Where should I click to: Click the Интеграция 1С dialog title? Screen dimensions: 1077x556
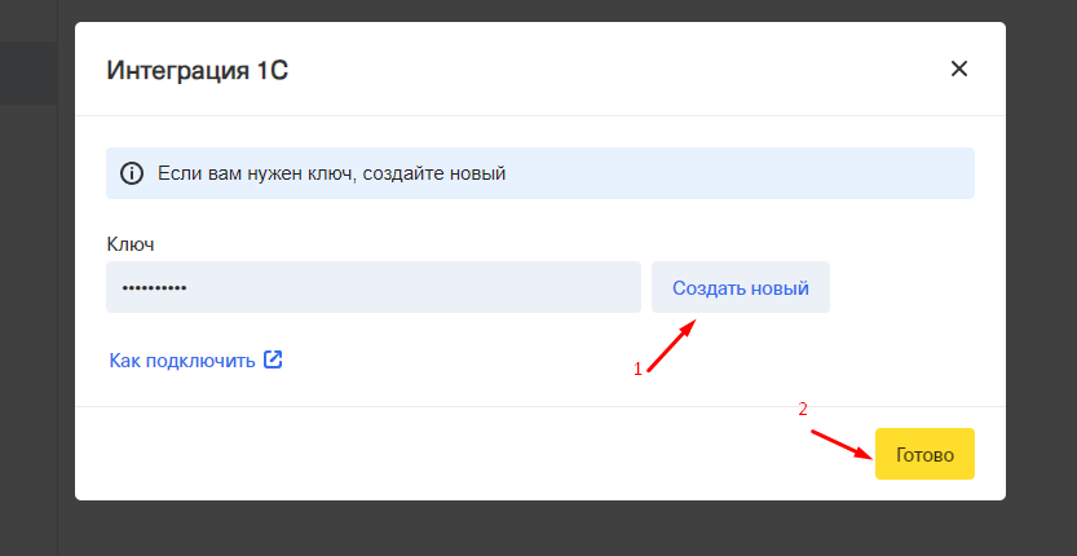[x=197, y=70]
